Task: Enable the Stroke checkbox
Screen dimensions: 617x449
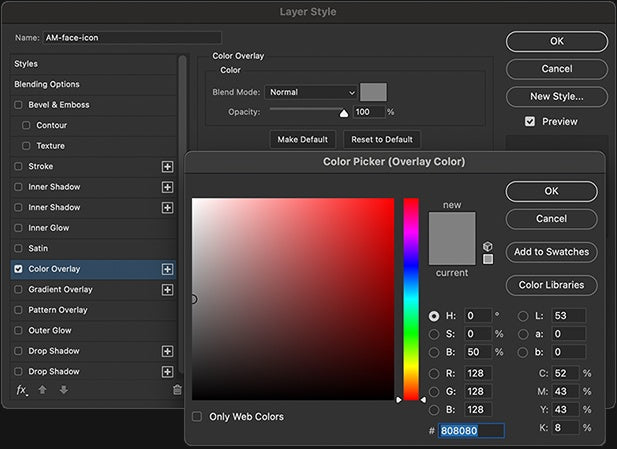Action: 18,166
